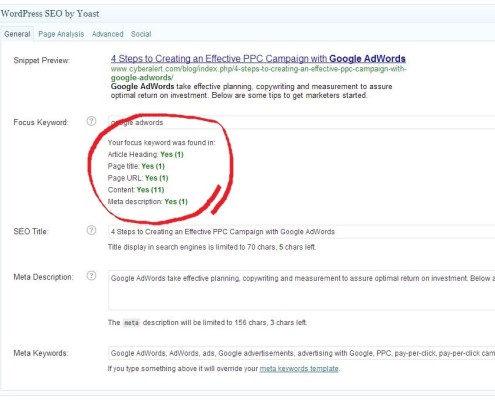Switch to the Social tab

click(x=141, y=34)
